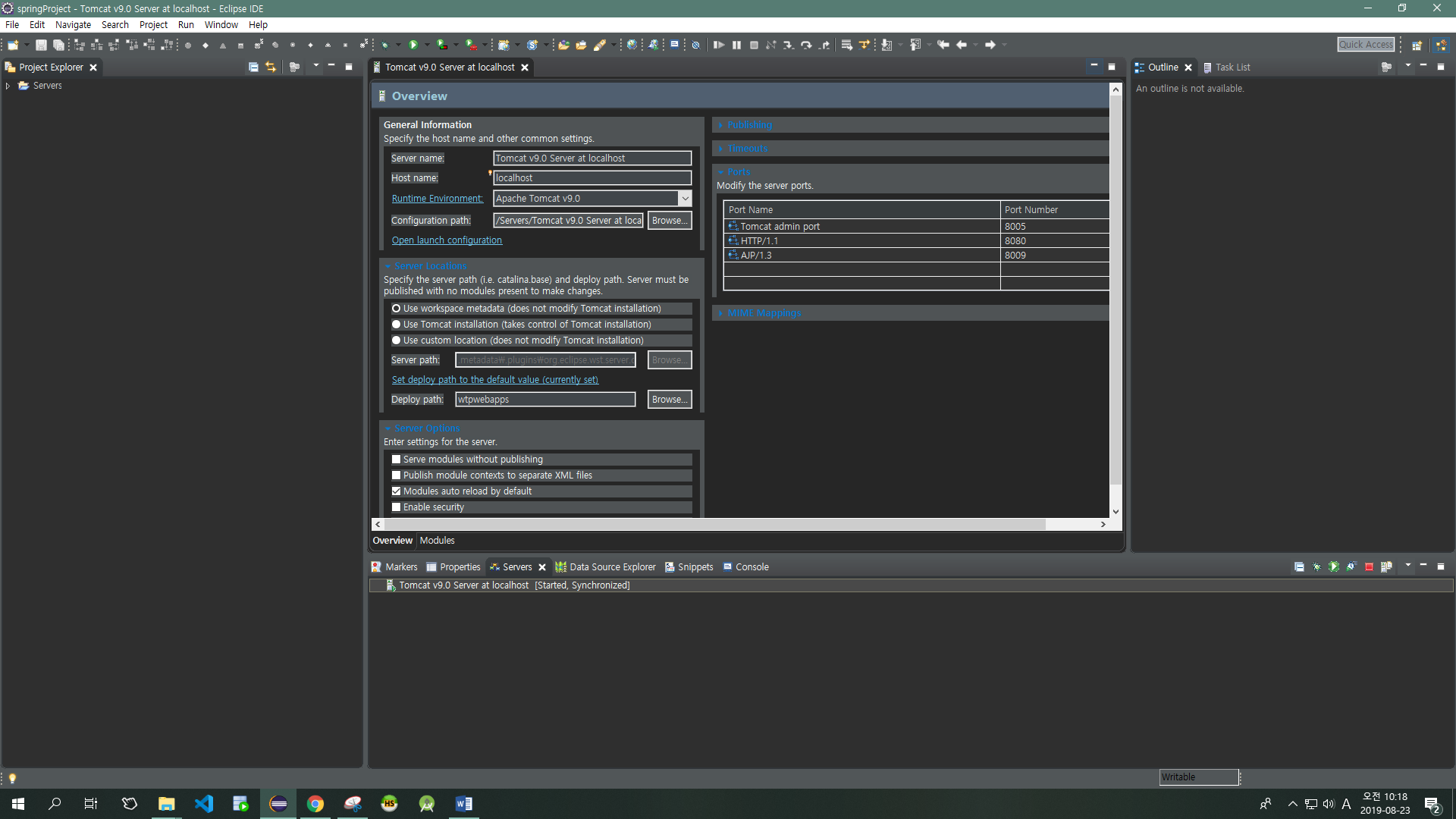Stop the Tomcat server with red square
This screenshot has width=1456, height=819.
tap(1369, 567)
